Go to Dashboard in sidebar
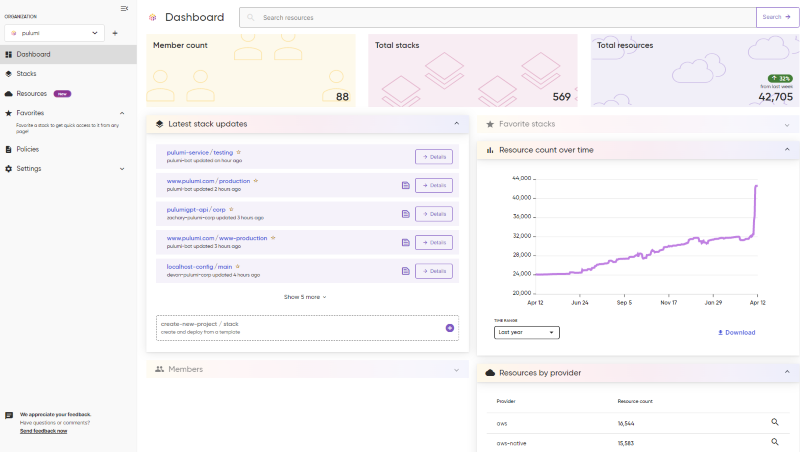The width and height of the screenshot is (800, 452). click(x=68, y=54)
